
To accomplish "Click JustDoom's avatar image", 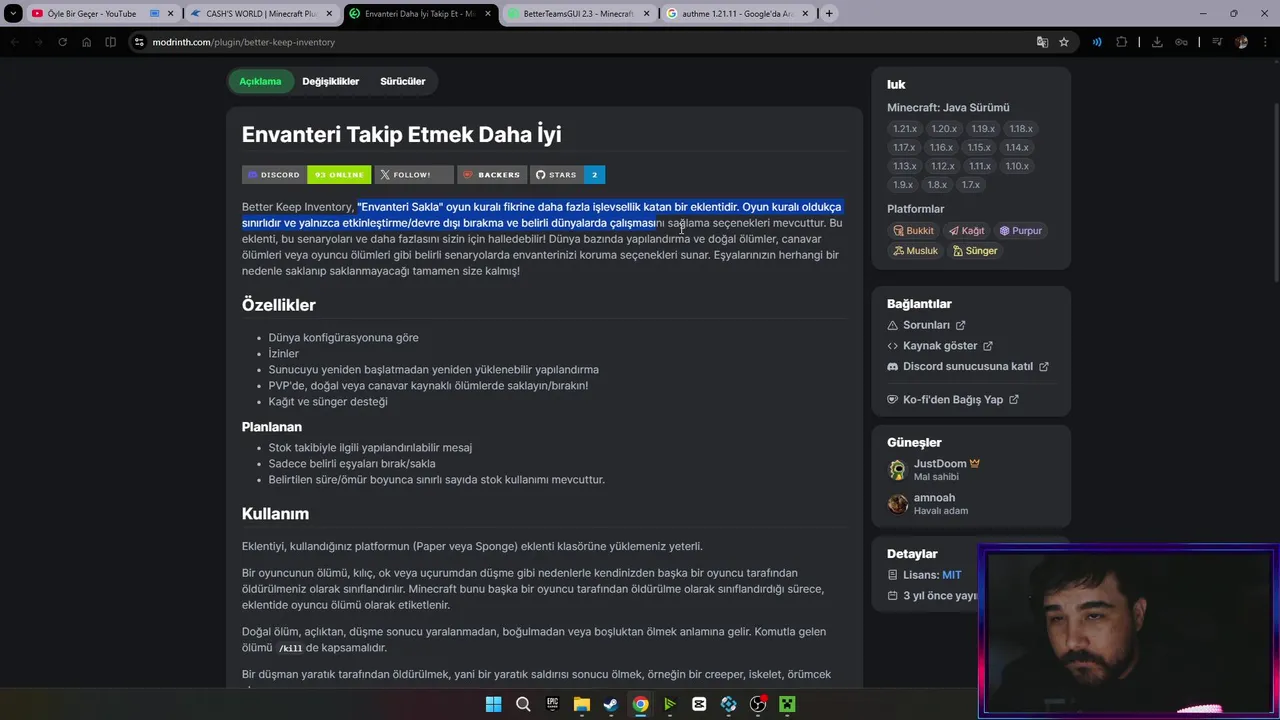I will click(898, 470).
